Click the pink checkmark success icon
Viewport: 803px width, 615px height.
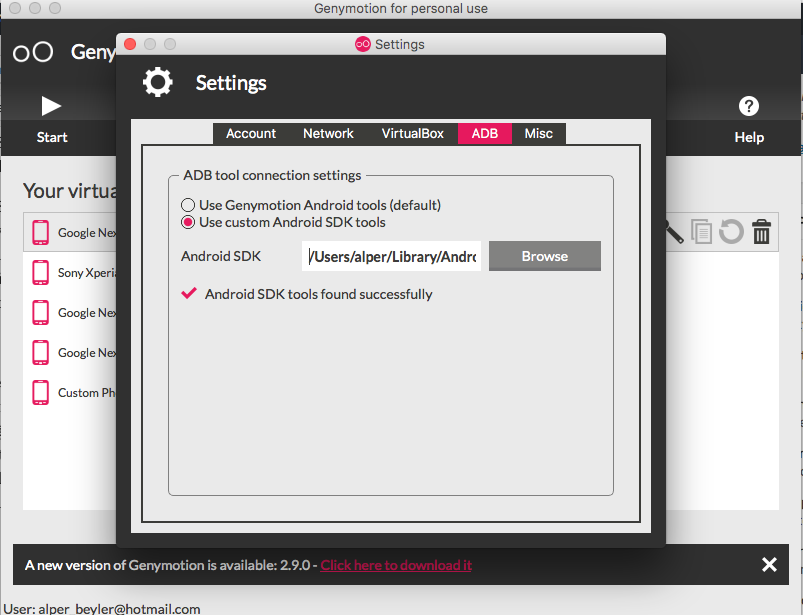tap(189, 293)
